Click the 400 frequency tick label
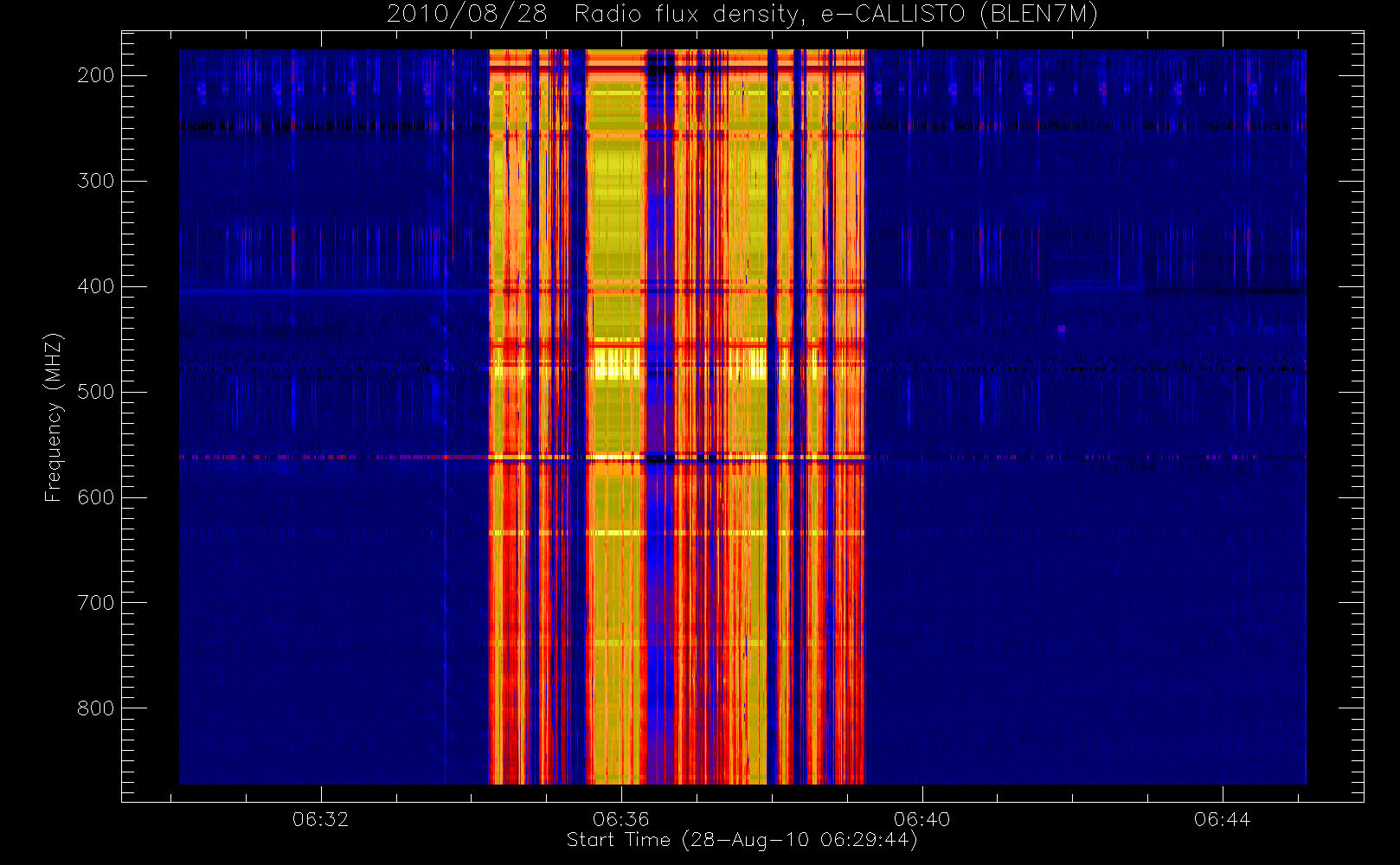 (96, 286)
